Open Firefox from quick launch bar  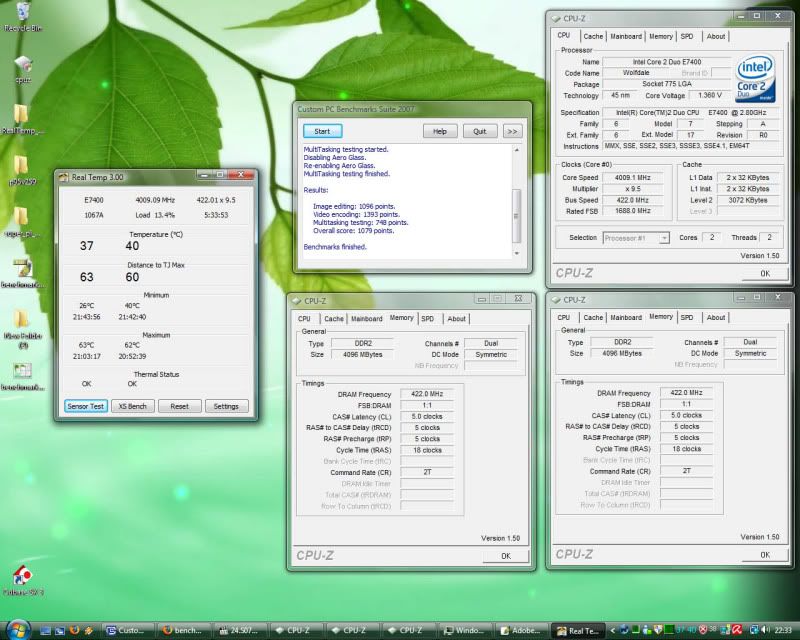coord(74,630)
